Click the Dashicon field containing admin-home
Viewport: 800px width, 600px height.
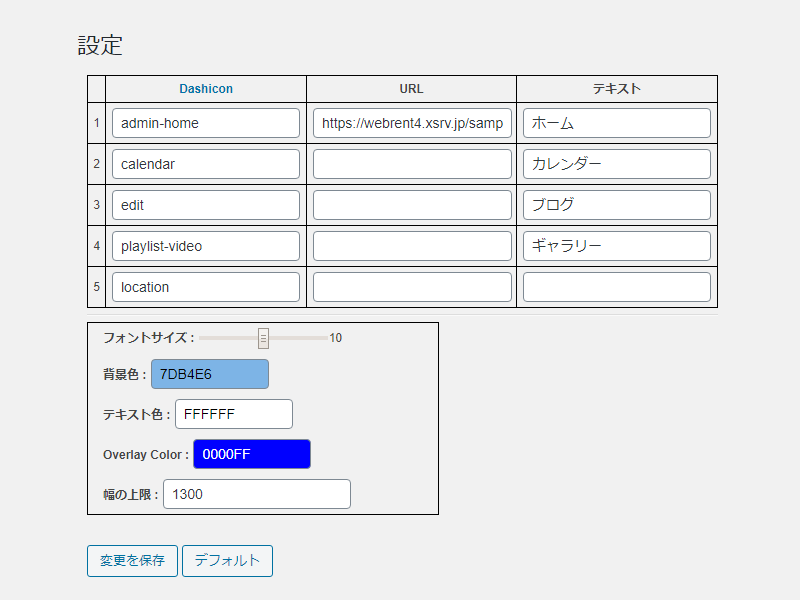[x=206, y=123]
